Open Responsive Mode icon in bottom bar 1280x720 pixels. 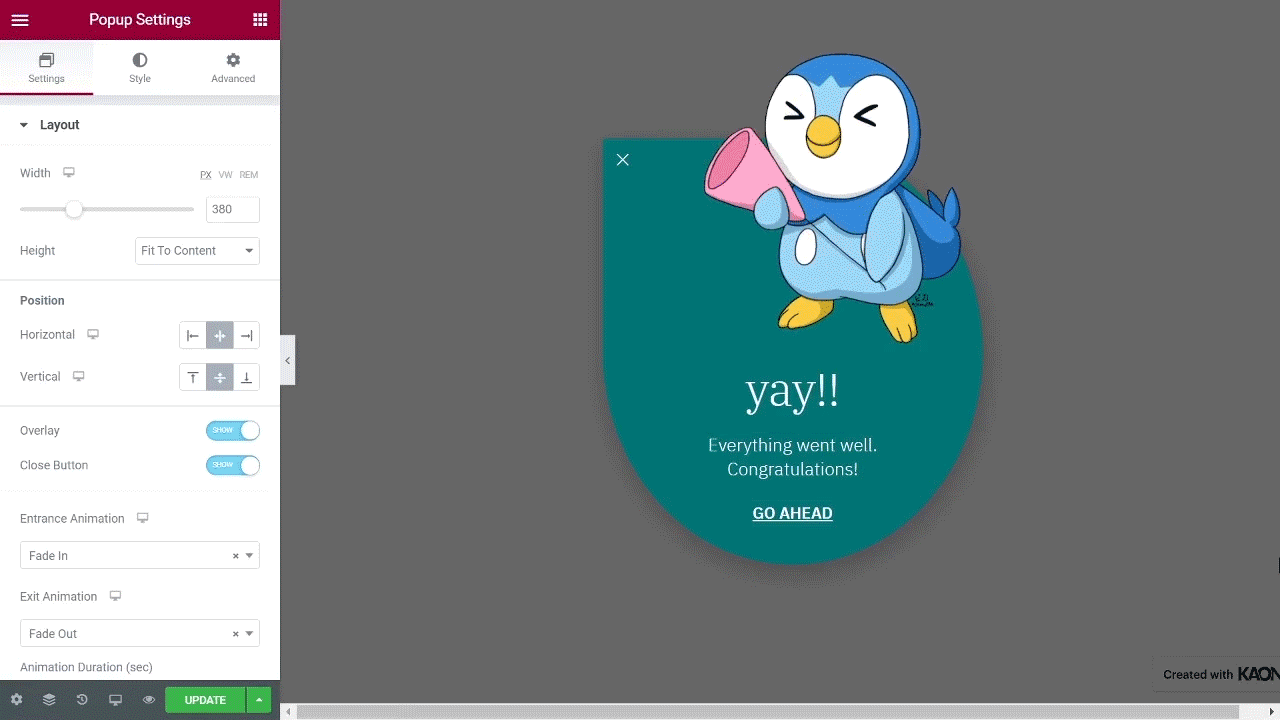pyautogui.click(x=115, y=700)
